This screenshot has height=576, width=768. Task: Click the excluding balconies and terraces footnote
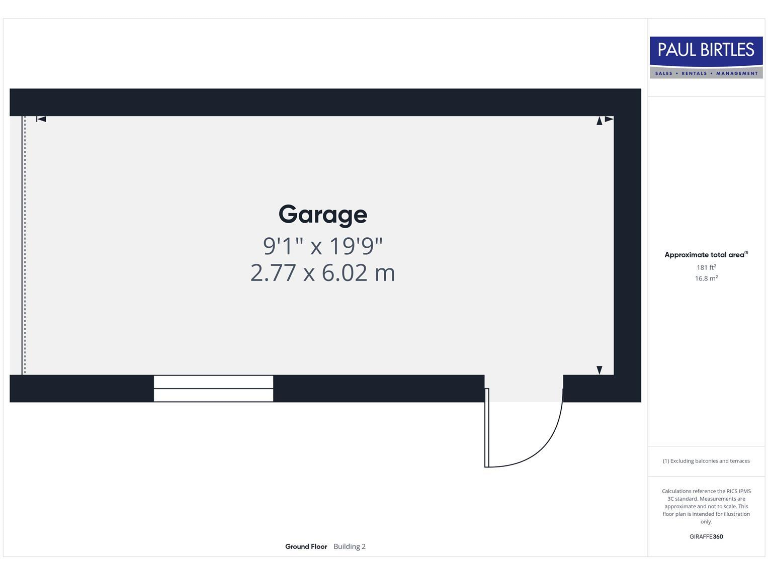(x=706, y=461)
